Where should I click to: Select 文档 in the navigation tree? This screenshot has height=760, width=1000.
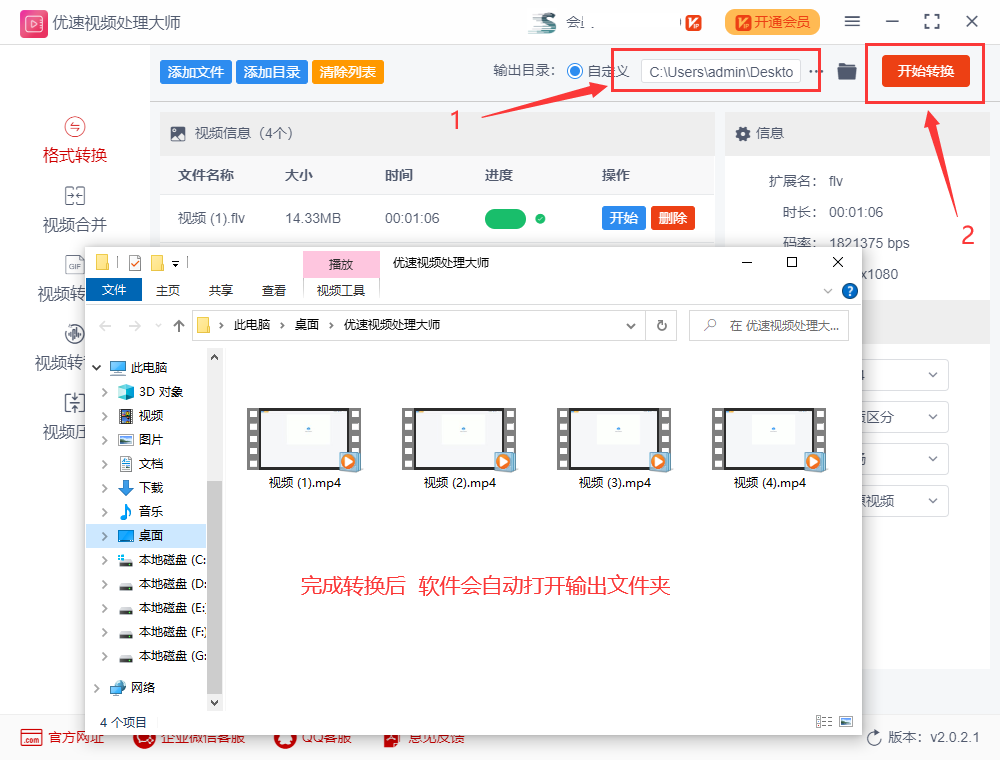[x=151, y=464]
